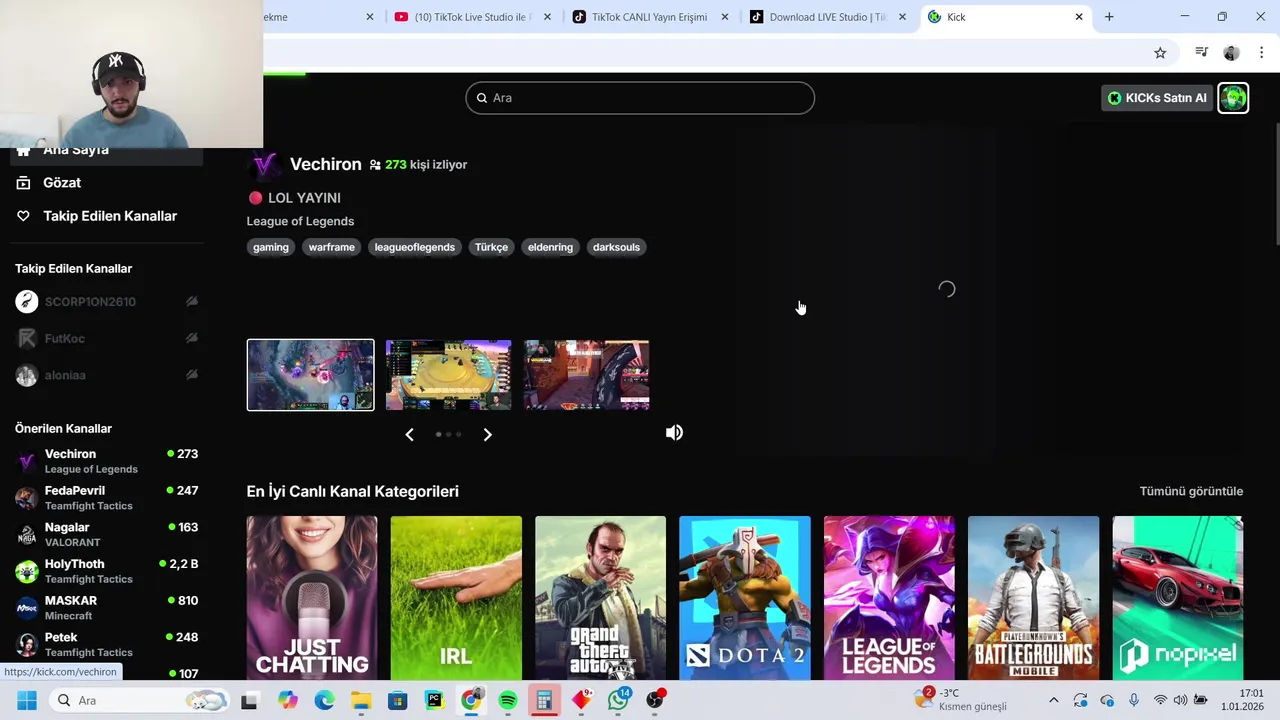1280x720 pixels.
Task: Open Takip Edilen Kanallar heart menu item
Action: tap(96, 216)
